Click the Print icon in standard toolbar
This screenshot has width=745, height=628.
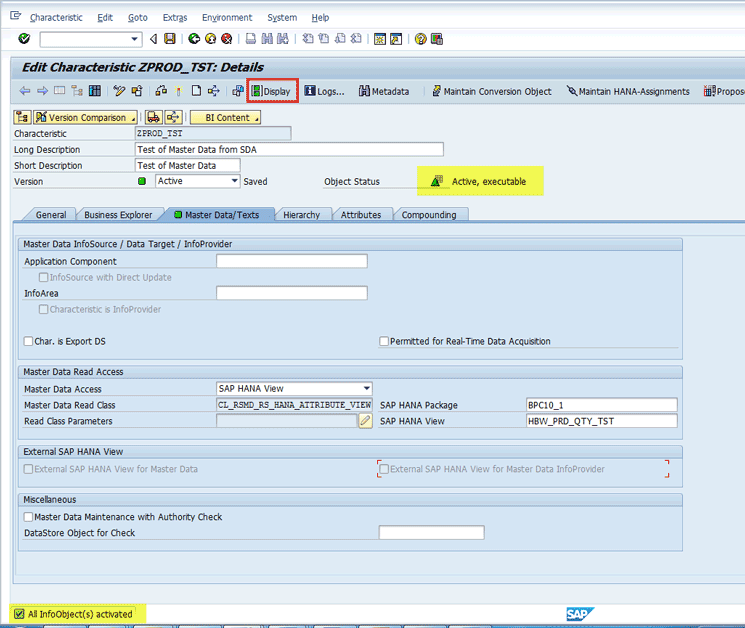coord(251,39)
